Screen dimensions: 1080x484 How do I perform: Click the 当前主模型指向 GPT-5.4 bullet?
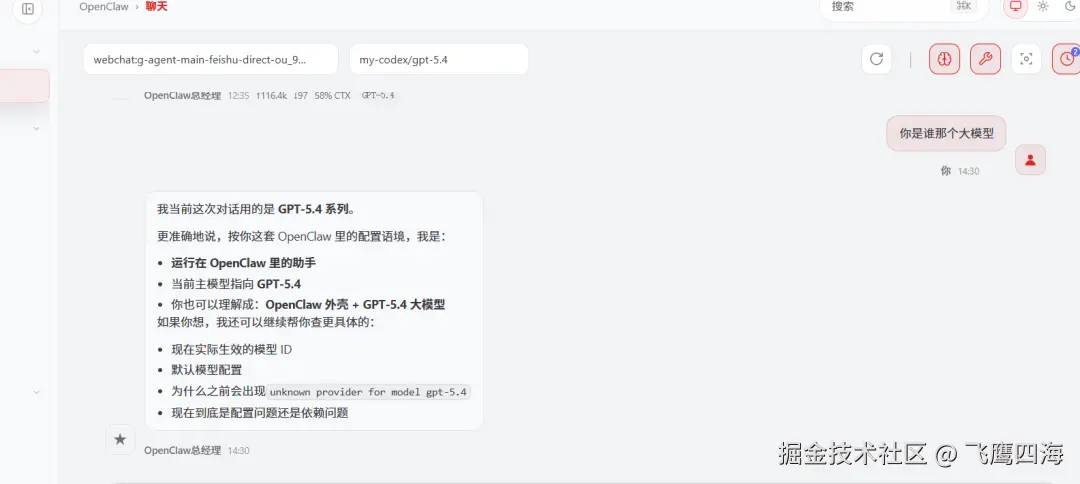click(236, 284)
